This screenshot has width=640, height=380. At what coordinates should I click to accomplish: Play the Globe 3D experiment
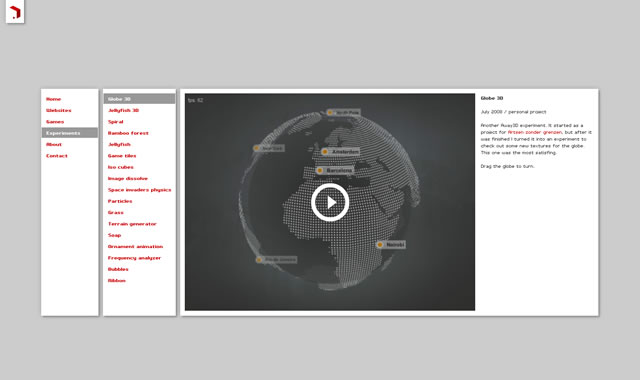[330, 202]
